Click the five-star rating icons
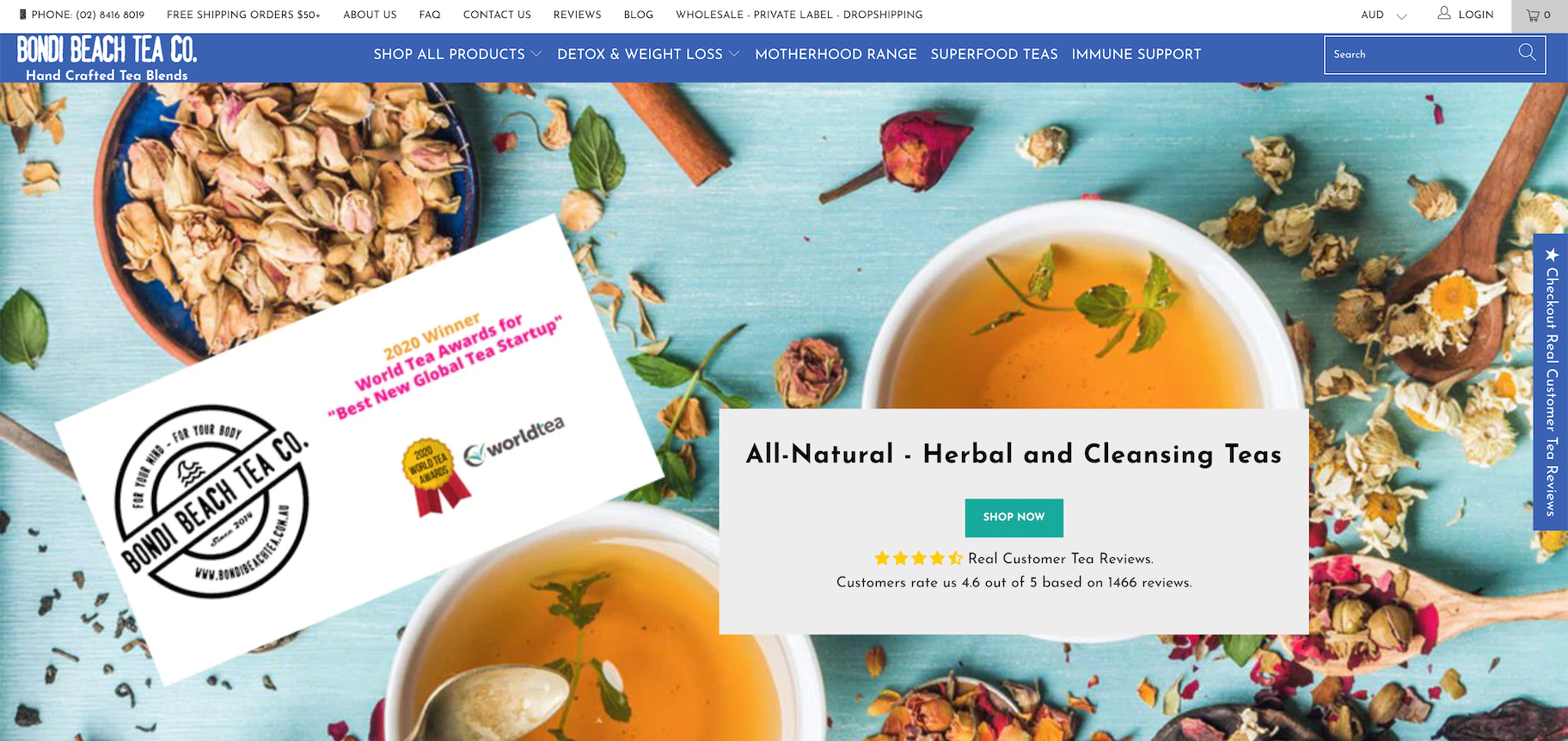The image size is (1568, 741). point(919,559)
